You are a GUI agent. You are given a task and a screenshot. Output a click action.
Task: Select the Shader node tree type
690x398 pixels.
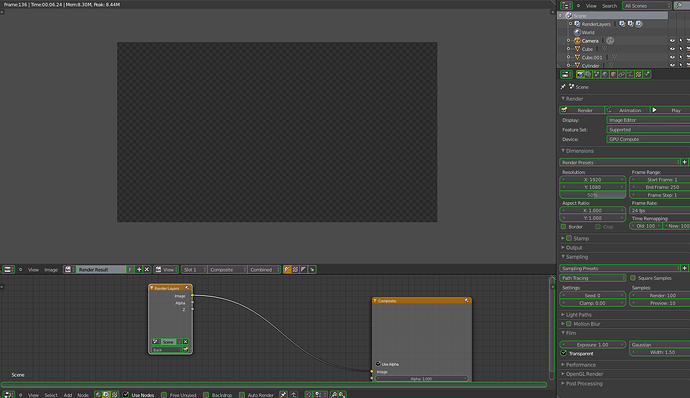pyautogui.click(x=98, y=394)
